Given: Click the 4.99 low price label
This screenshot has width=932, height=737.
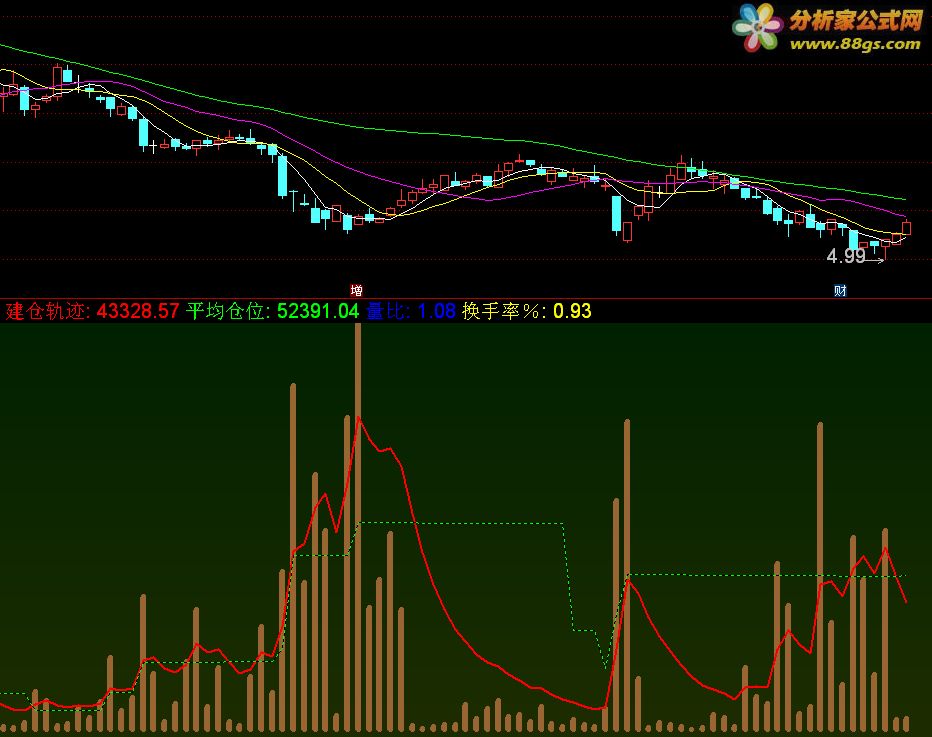Looking at the screenshot, I should [846, 256].
